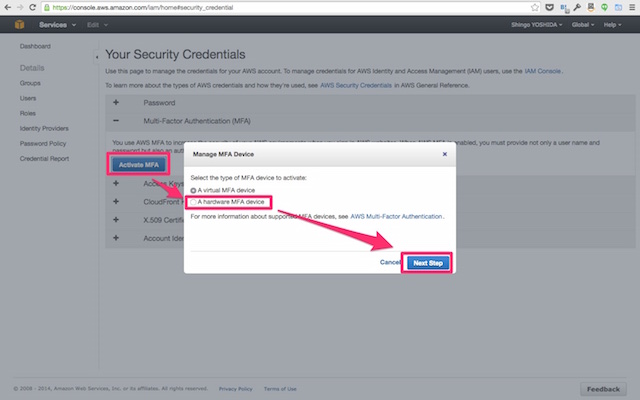Open the Terms of Use footer link
The image size is (640, 400).
point(280,389)
